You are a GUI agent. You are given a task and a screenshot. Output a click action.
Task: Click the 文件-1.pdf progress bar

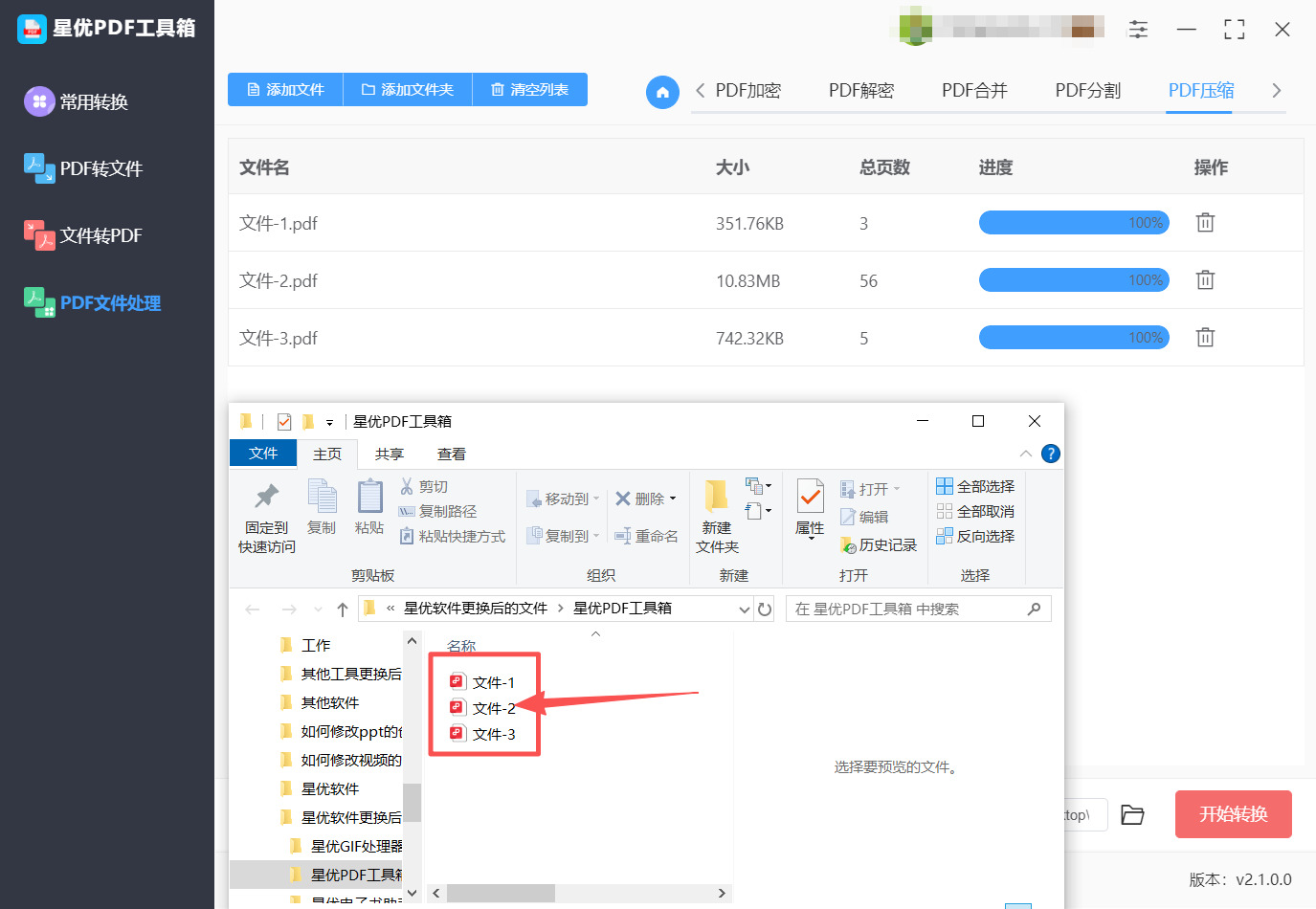(x=1074, y=223)
